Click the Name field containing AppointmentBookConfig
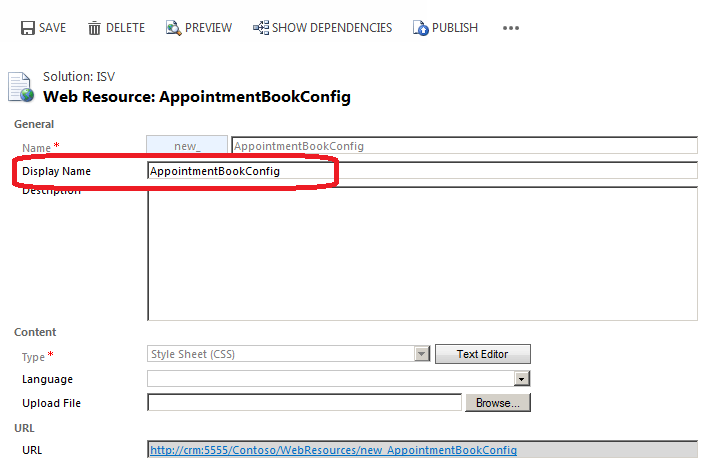Image resolution: width=712 pixels, height=467 pixels. [x=465, y=146]
